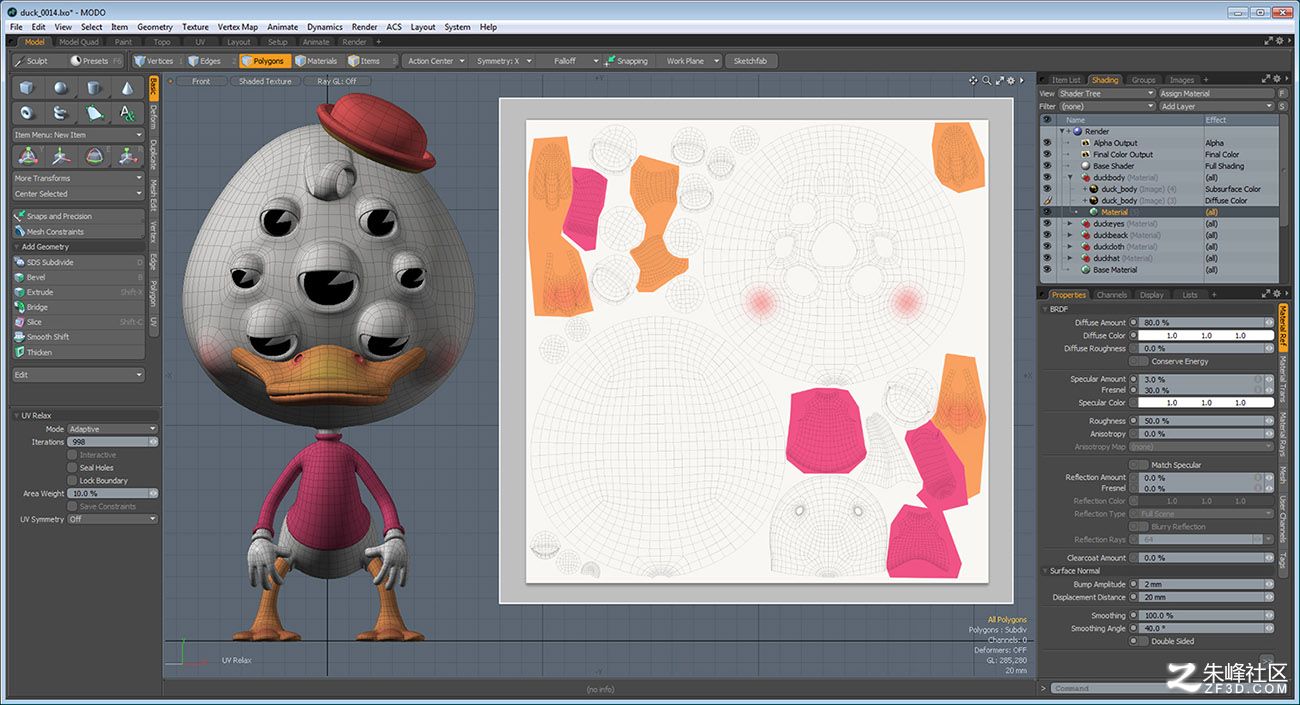Choose the Extrude tool

pyautogui.click(x=78, y=292)
